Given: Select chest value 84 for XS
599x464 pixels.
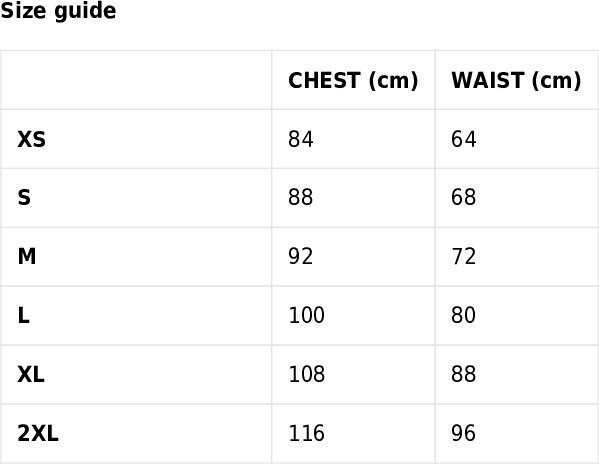Looking at the screenshot, I should tap(301, 139).
